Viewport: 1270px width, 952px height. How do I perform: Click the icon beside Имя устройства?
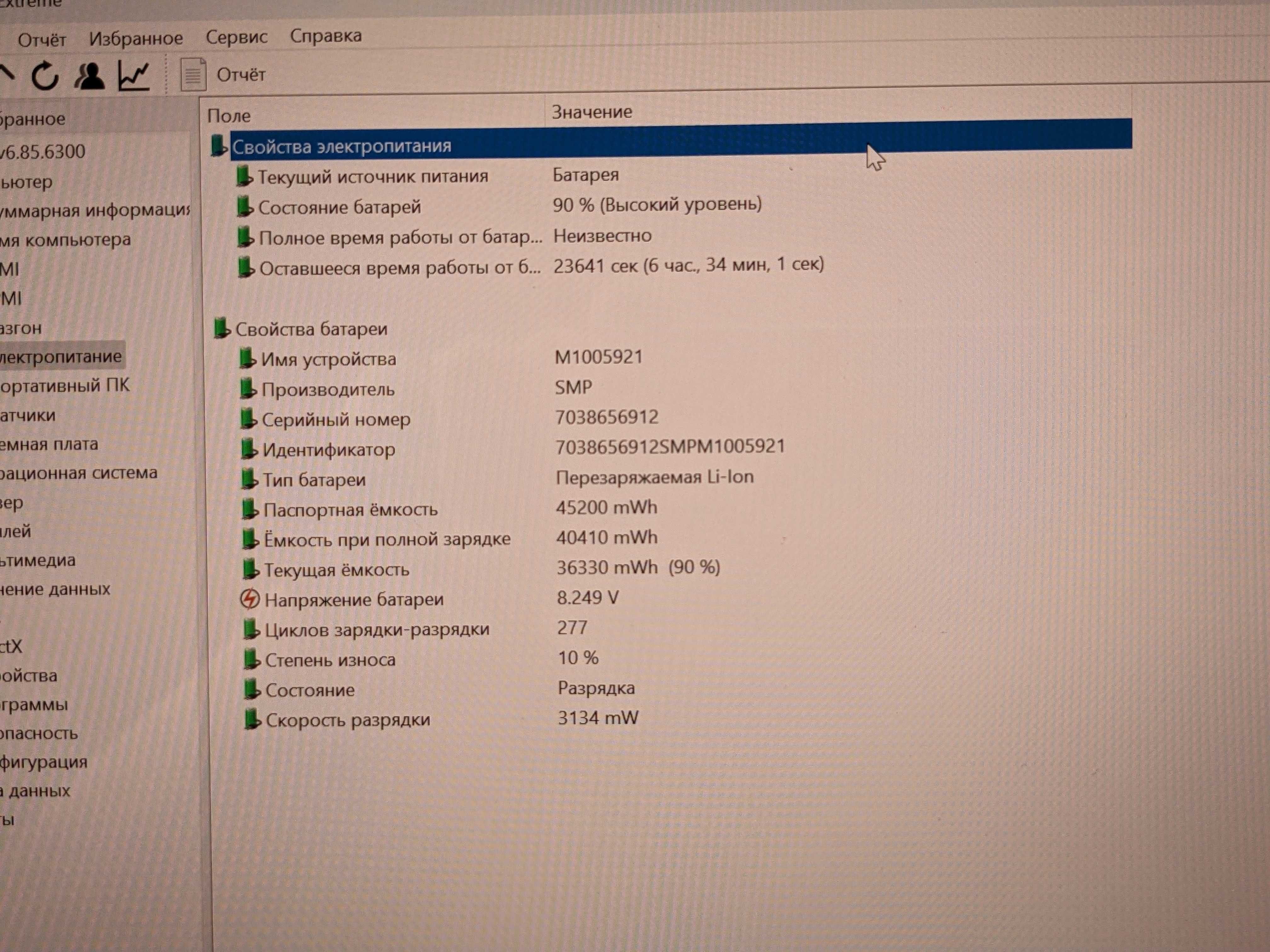(248, 359)
